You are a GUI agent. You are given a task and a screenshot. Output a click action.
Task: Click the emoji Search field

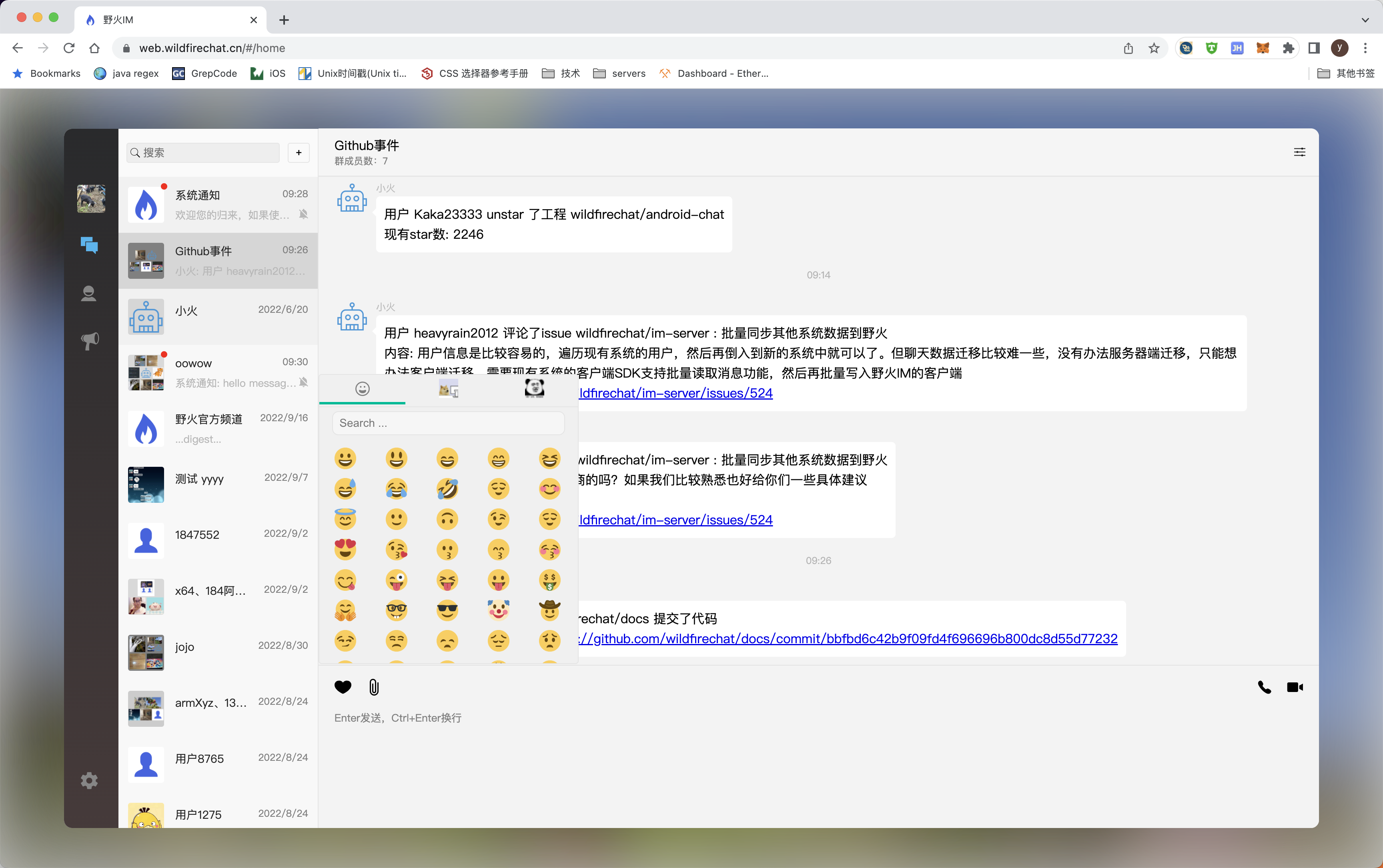[x=448, y=423]
